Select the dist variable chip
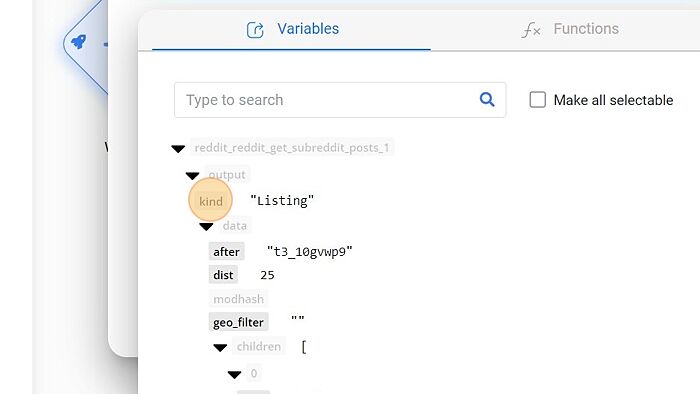 [x=223, y=275]
